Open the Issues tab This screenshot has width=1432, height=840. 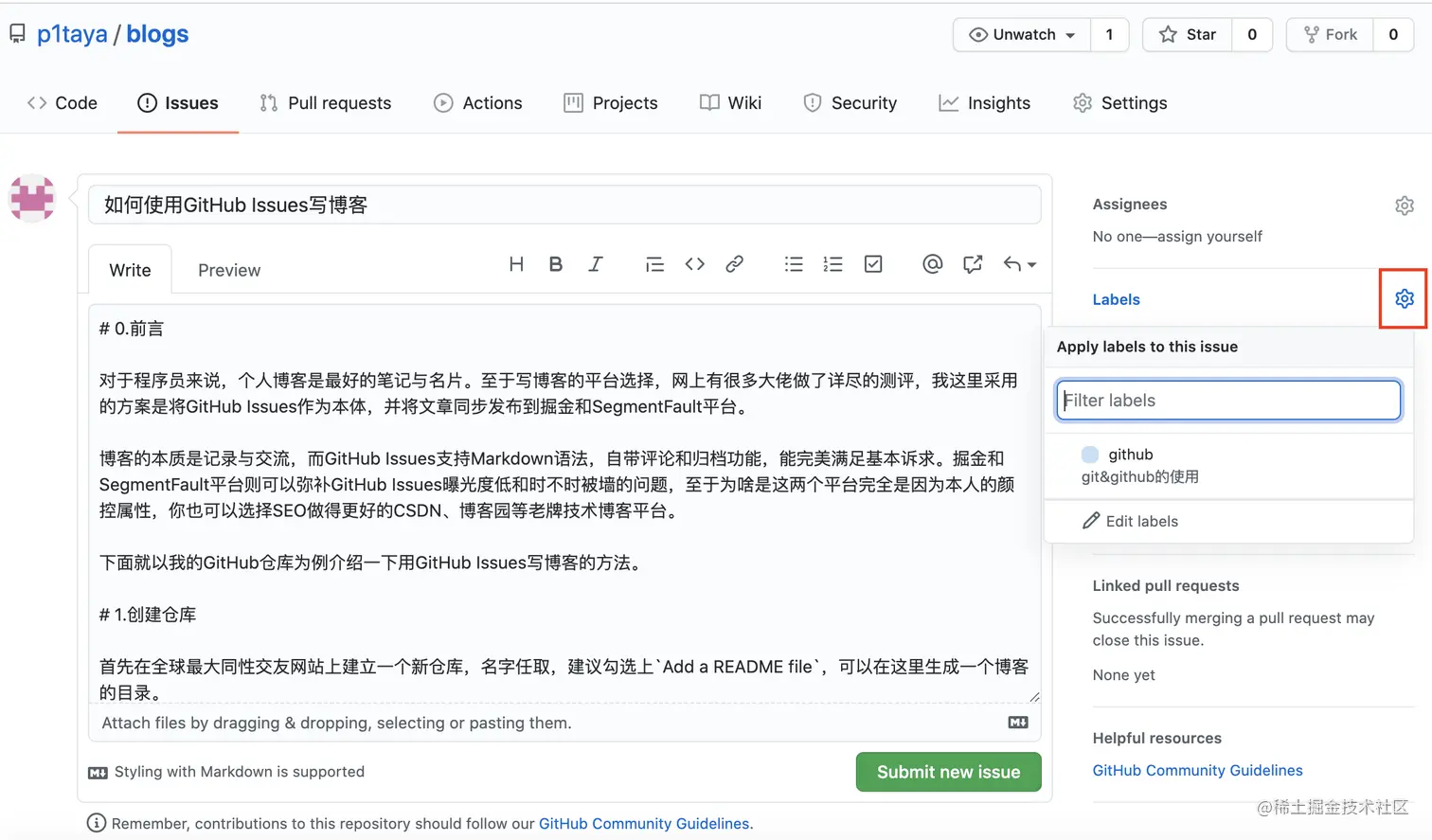click(178, 103)
